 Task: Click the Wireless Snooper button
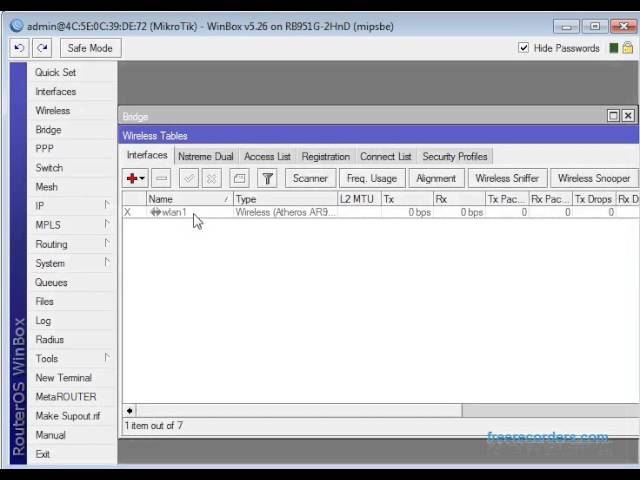pos(594,178)
